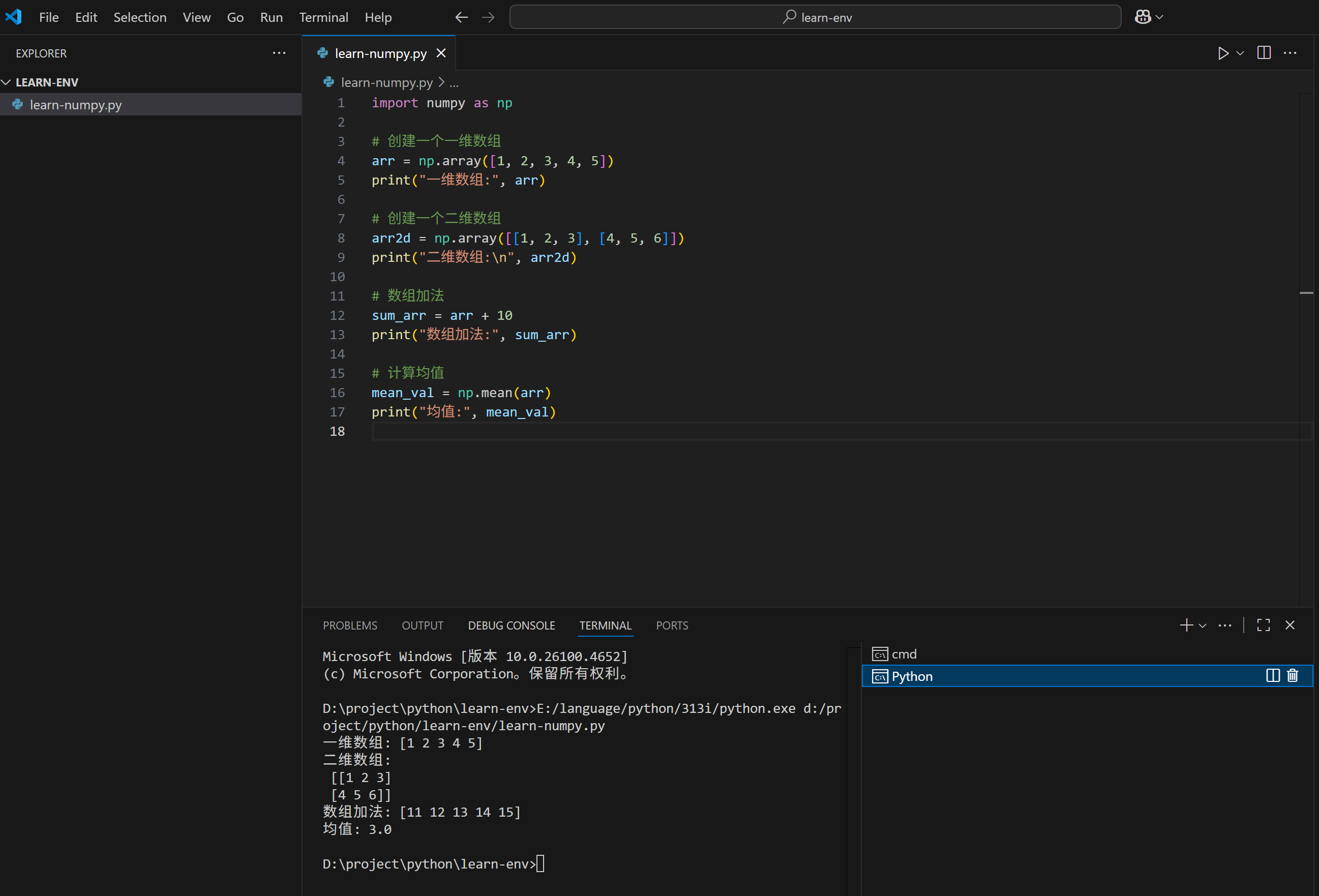Place cursor on 'import numpy as np' line
Image resolution: width=1319 pixels, height=896 pixels.
[441, 103]
